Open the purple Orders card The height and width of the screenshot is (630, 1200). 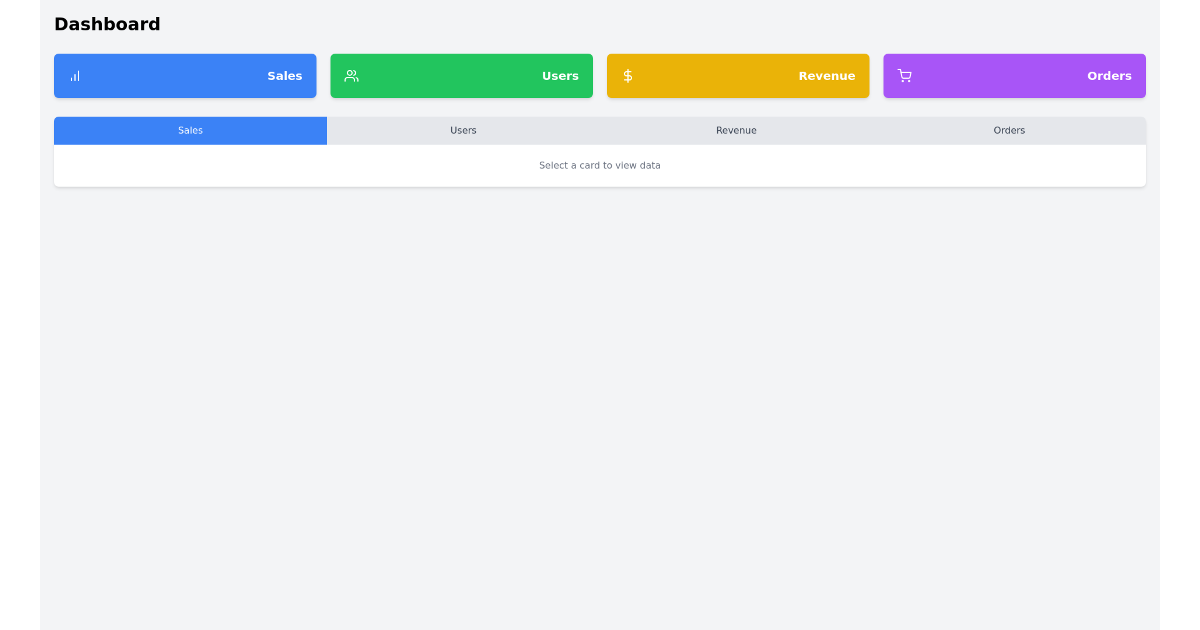[x=1014, y=75]
